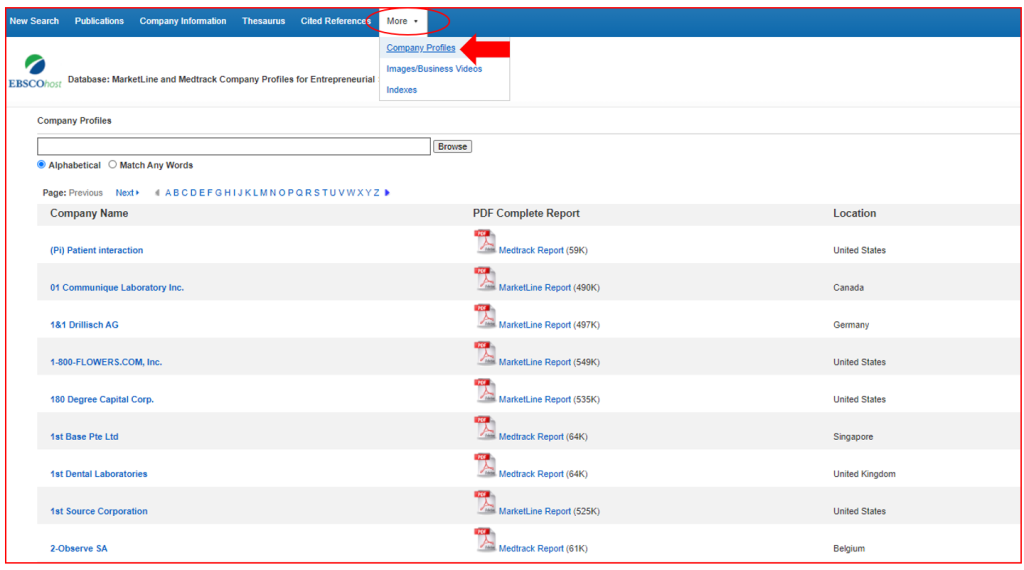Choose Indexes from the More menu
This screenshot has width=1024, height=570.
point(402,90)
